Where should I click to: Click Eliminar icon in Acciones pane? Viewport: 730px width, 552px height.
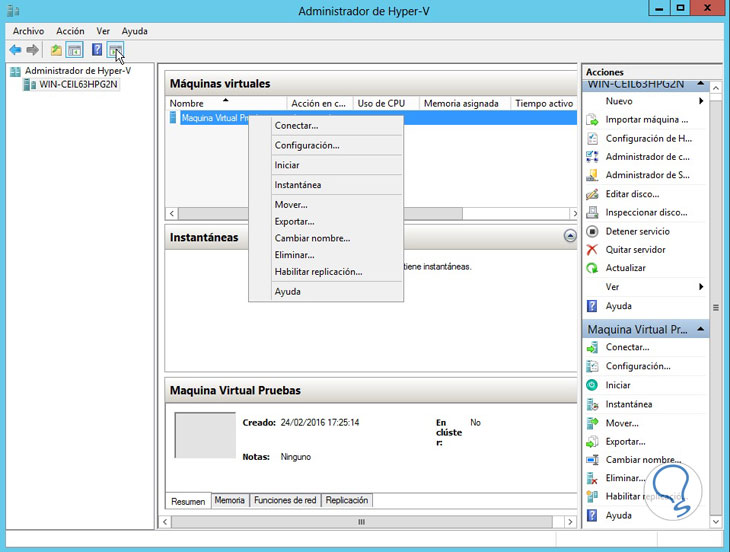click(x=592, y=478)
